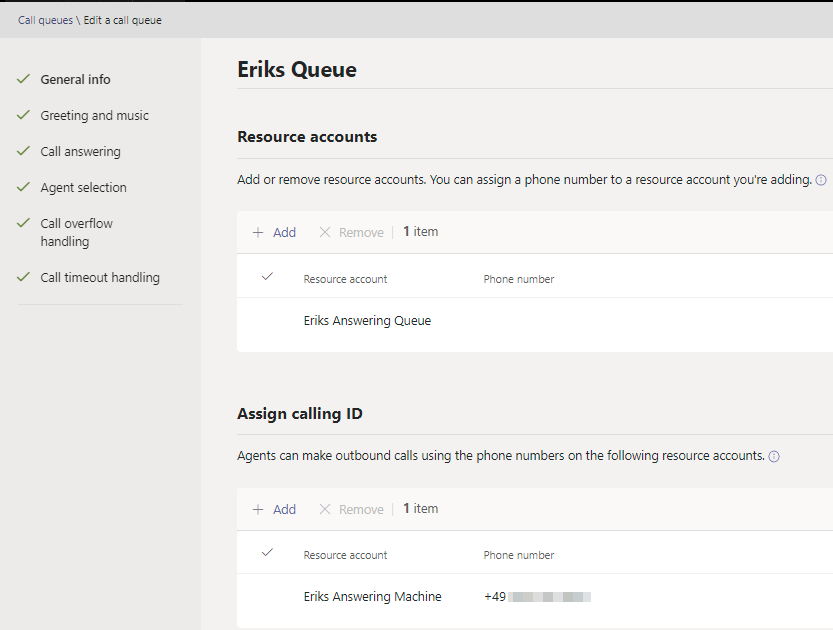This screenshot has height=630, width=833.
Task: Click the plus Add icon under Assign calling ID
Action: (x=258, y=509)
